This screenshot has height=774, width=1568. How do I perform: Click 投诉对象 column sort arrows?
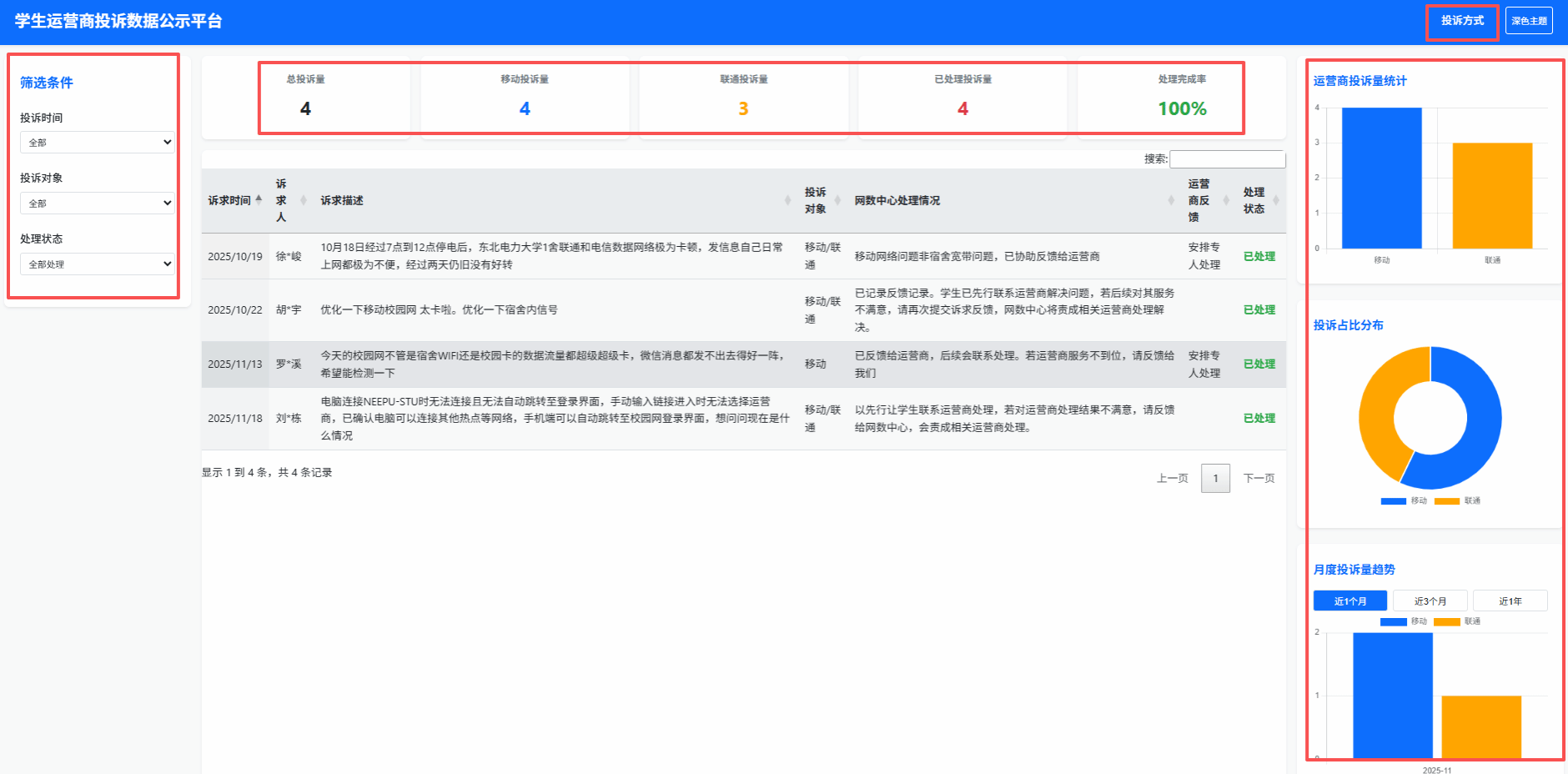pos(837,200)
